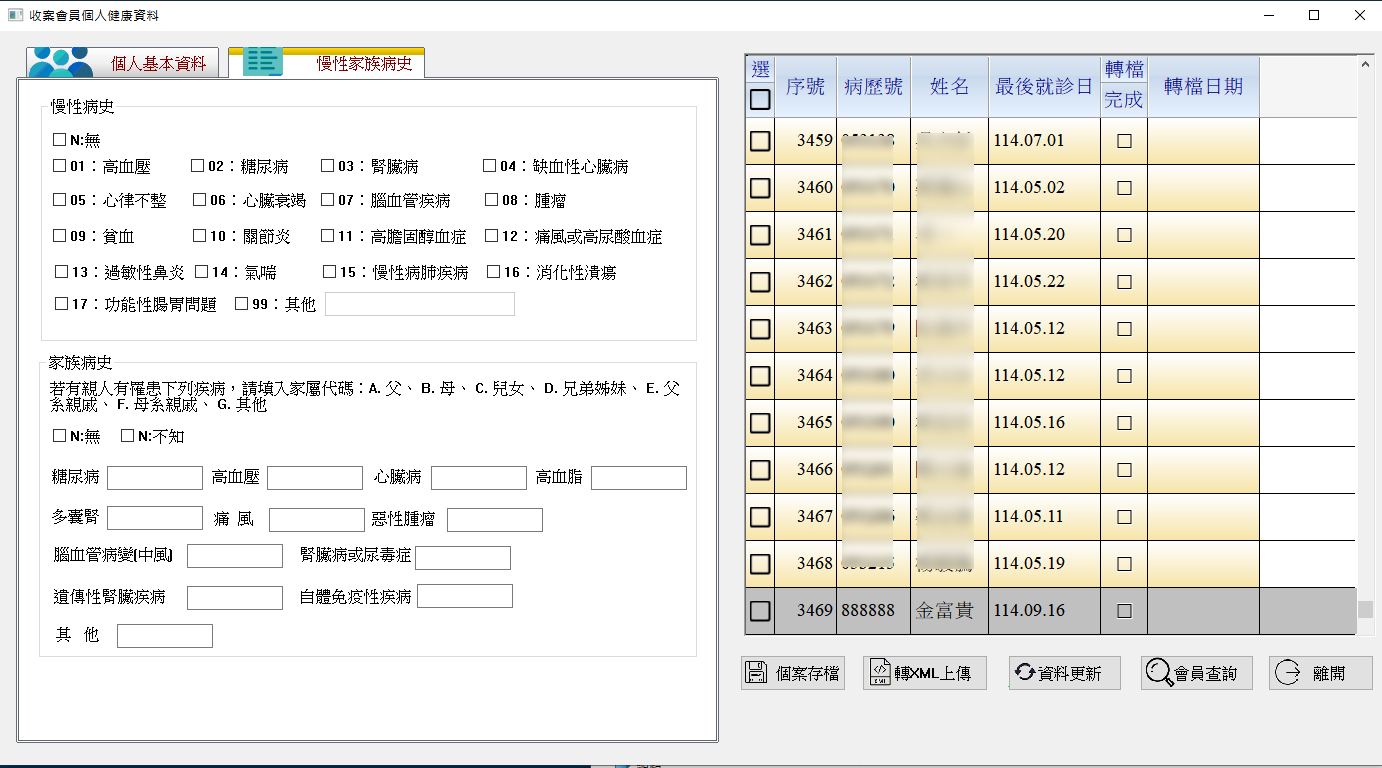This screenshot has width=1382, height=768.
Task: Click the floppy disk icon on 個案存檔
Action: point(757,673)
